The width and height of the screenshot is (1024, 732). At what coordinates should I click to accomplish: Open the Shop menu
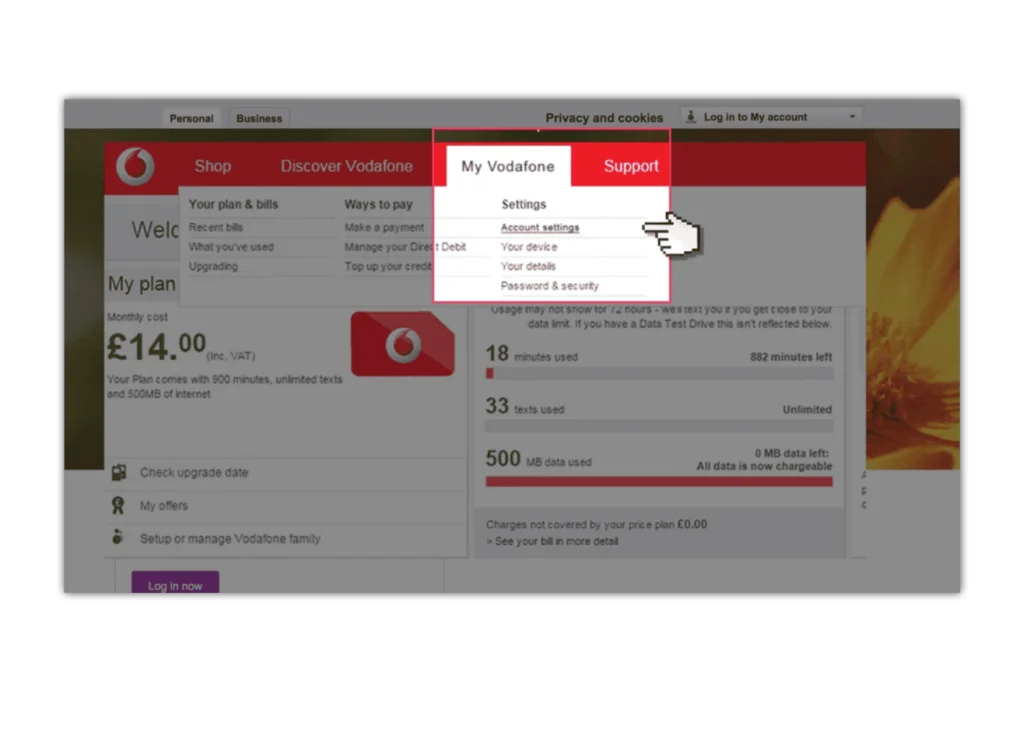click(213, 166)
